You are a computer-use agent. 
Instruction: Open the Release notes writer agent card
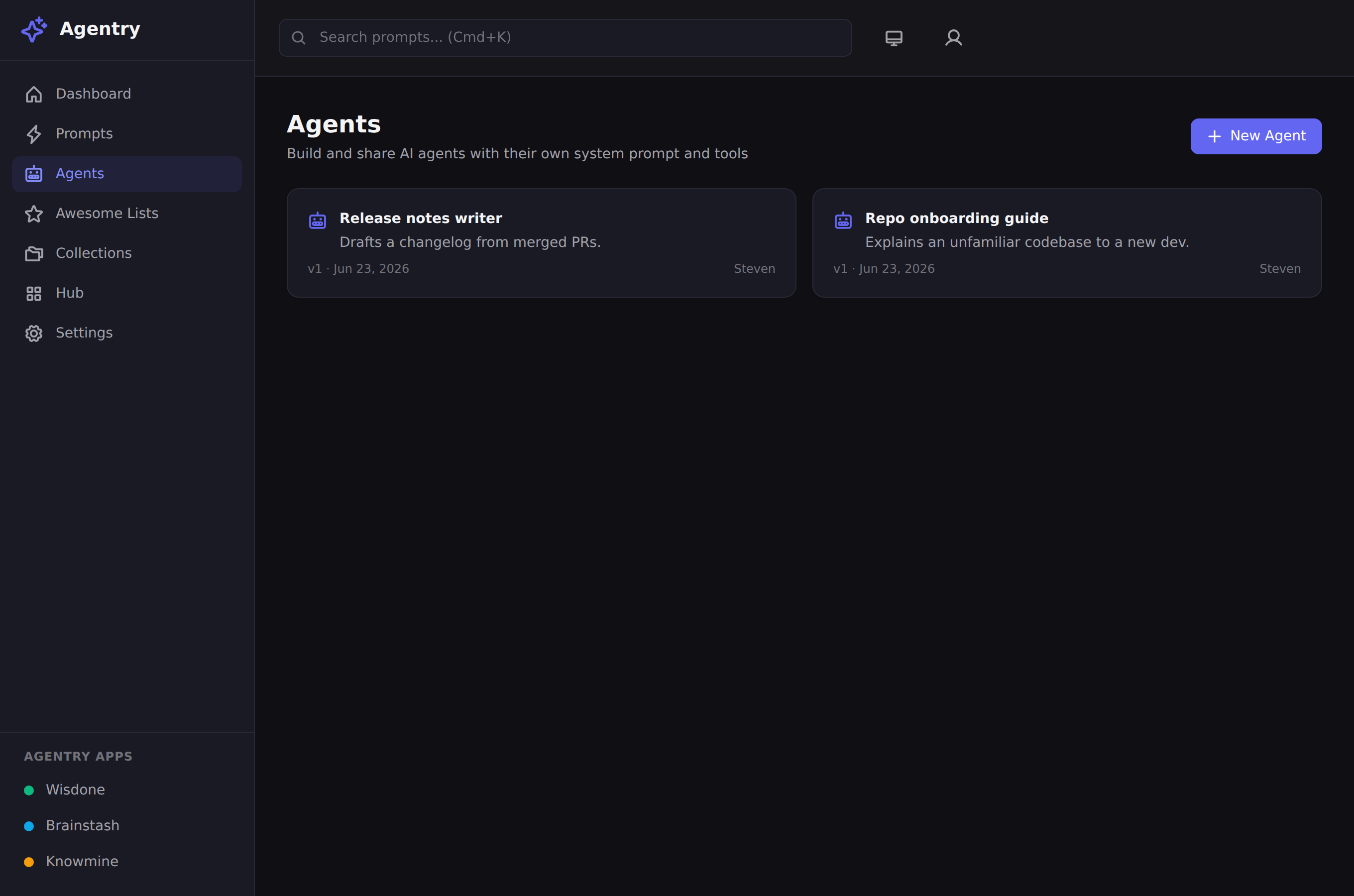pos(541,243)
